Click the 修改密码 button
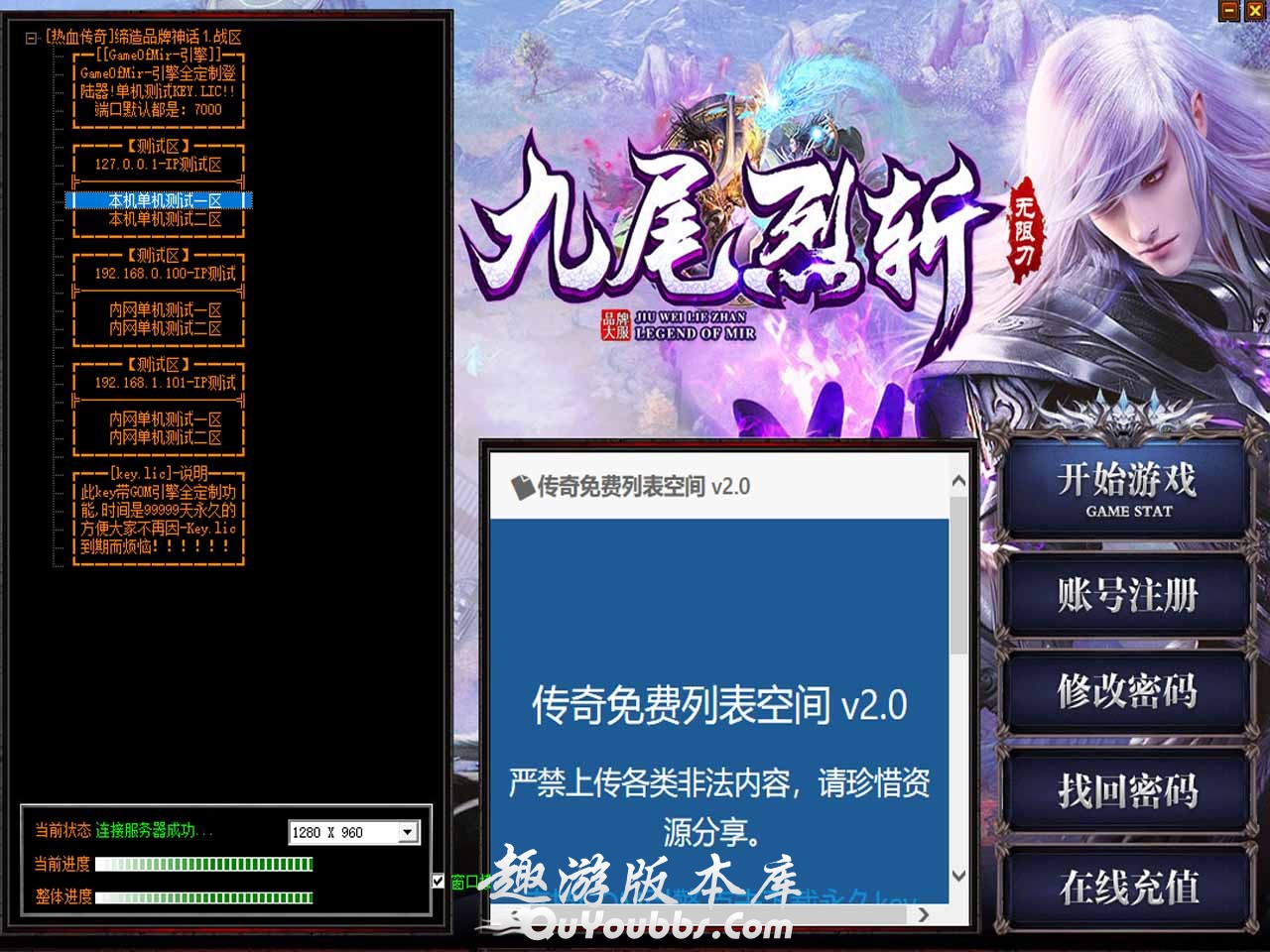Viewport: 1270px width, 952px height. pos(1127,691)
